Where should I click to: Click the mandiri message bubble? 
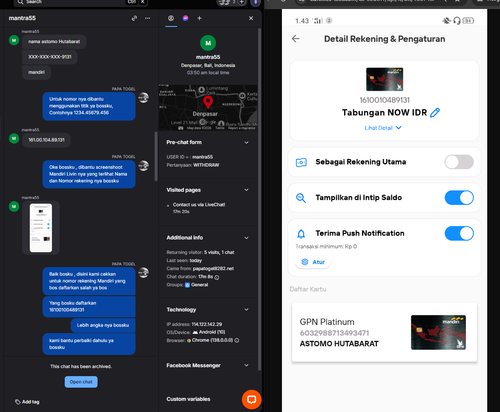36,72
